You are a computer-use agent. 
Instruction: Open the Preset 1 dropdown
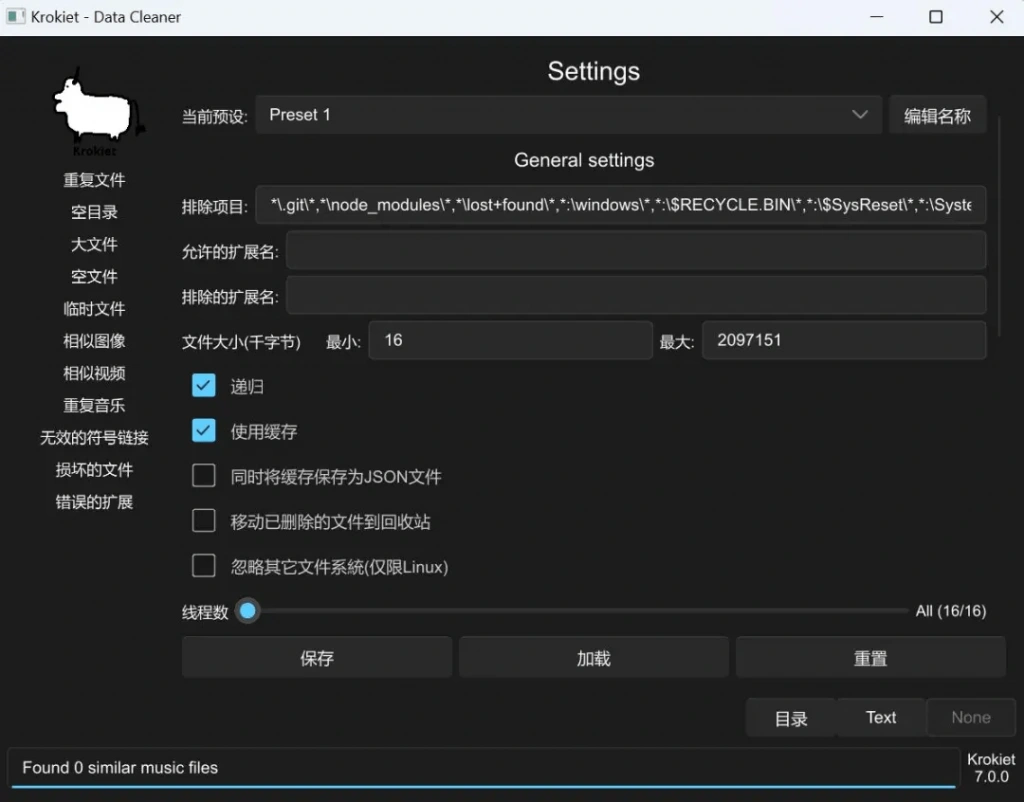point(568,115)
